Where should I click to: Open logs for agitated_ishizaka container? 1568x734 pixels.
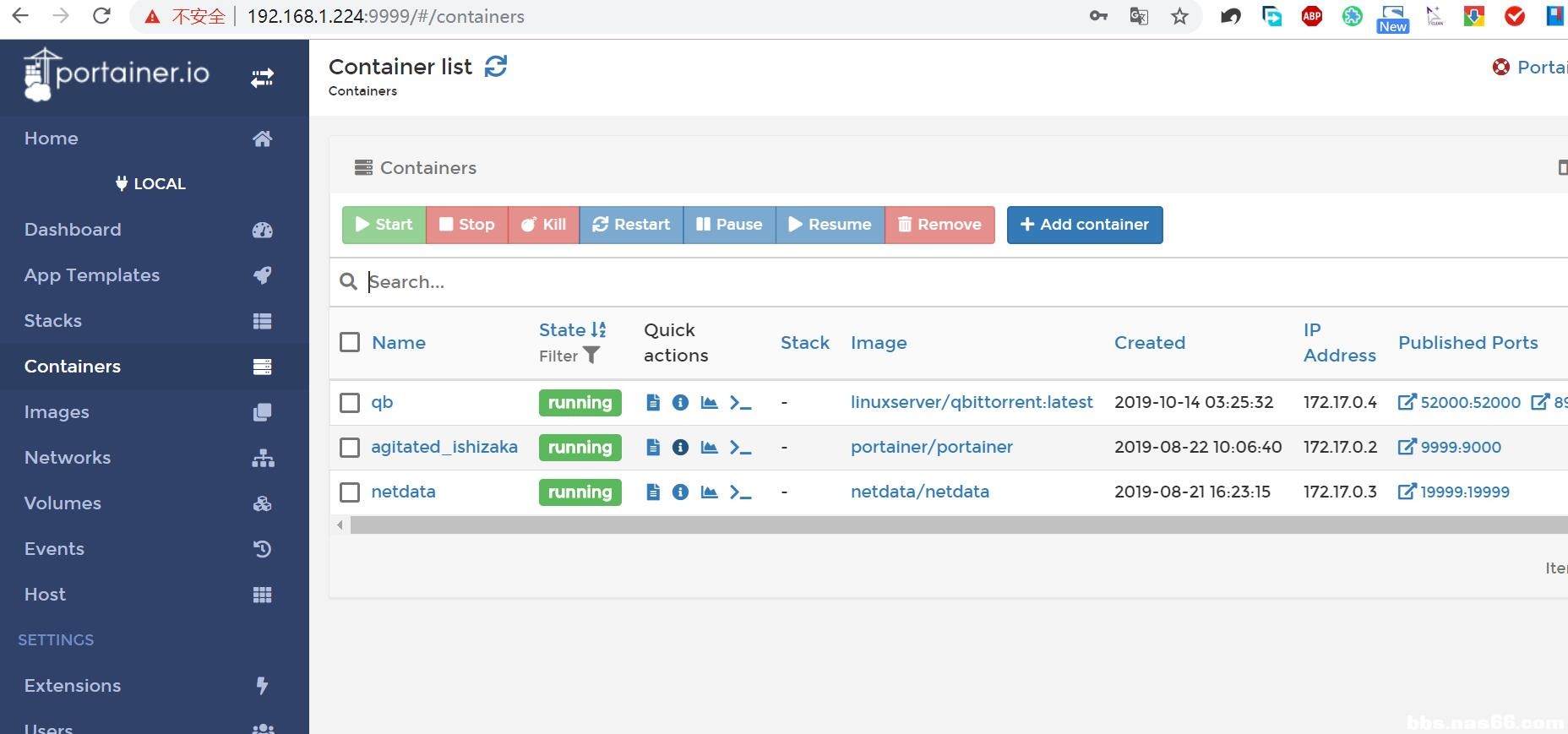[652, 447]
